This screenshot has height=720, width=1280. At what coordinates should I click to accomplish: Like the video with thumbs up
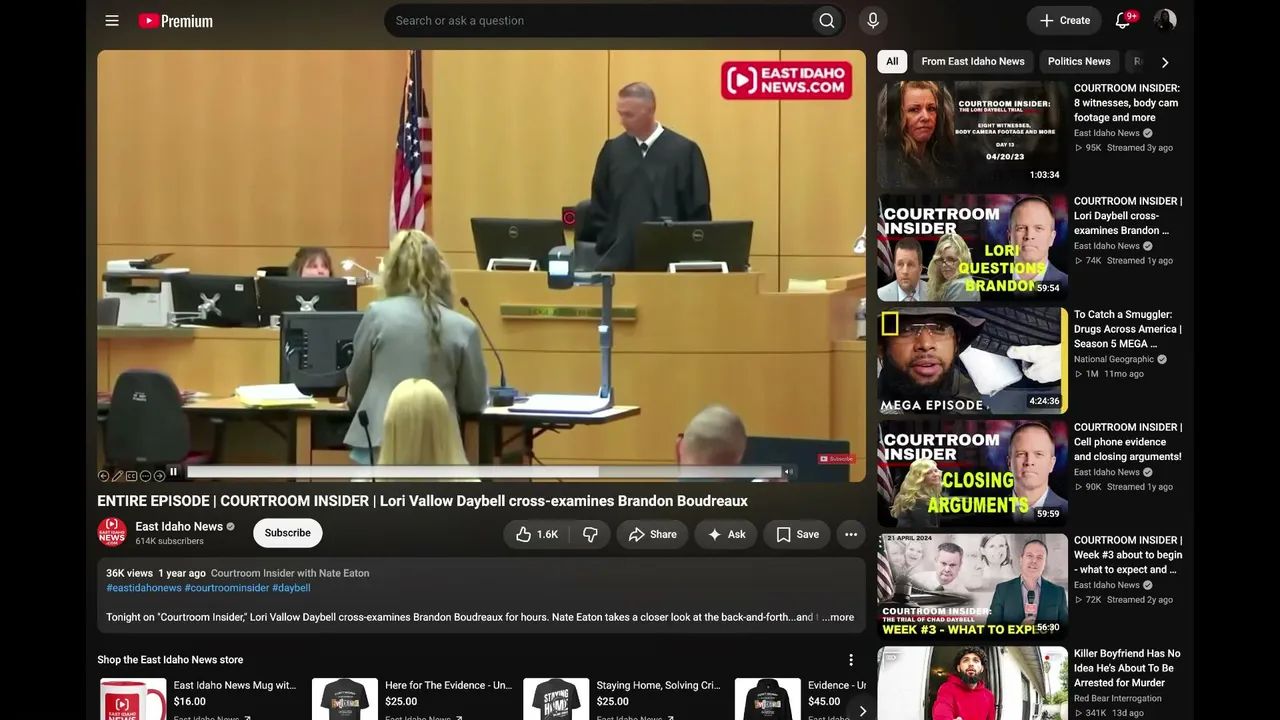537,534
